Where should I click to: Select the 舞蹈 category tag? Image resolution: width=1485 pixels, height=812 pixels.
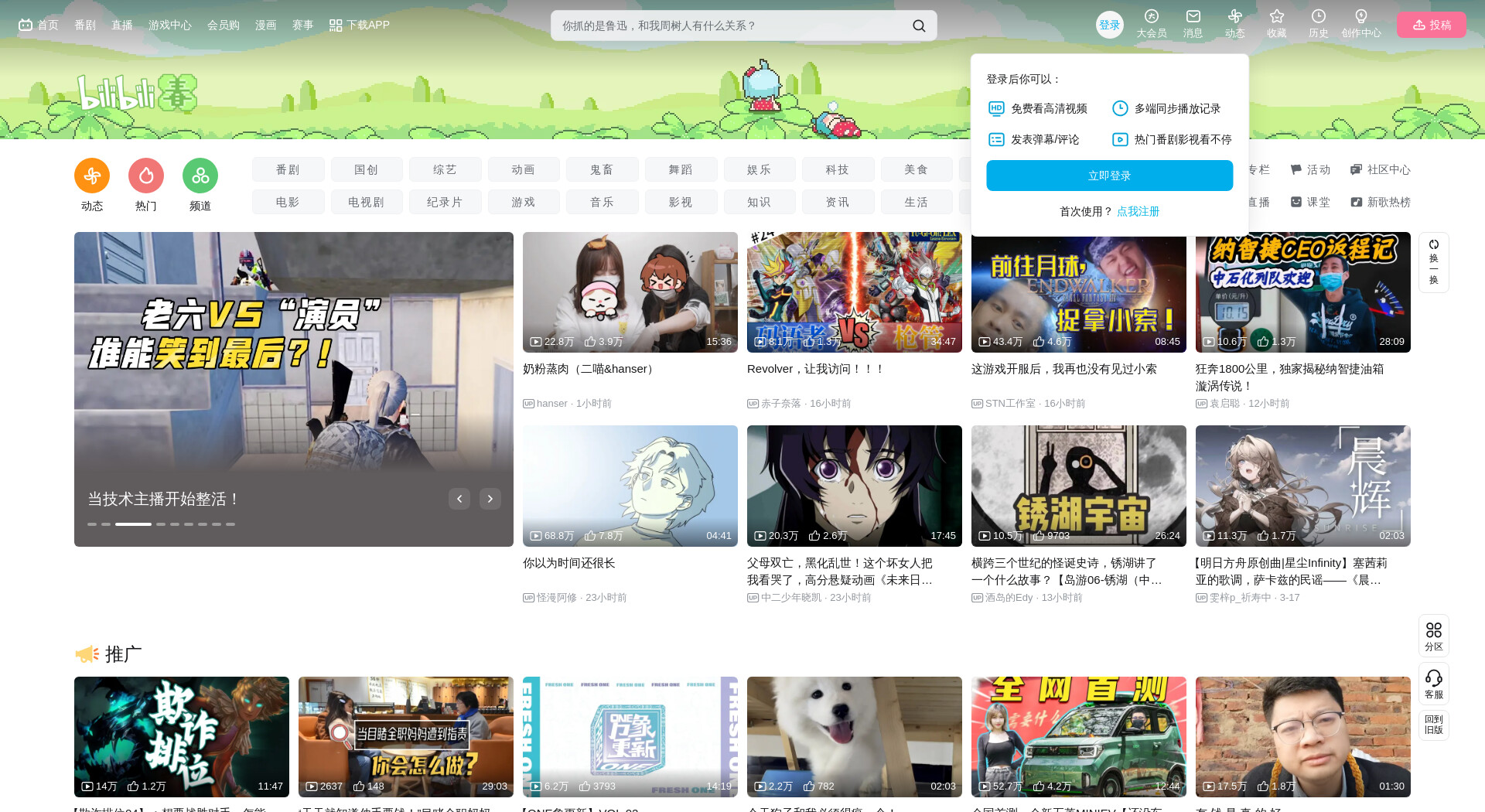click(x=681, y=169)
